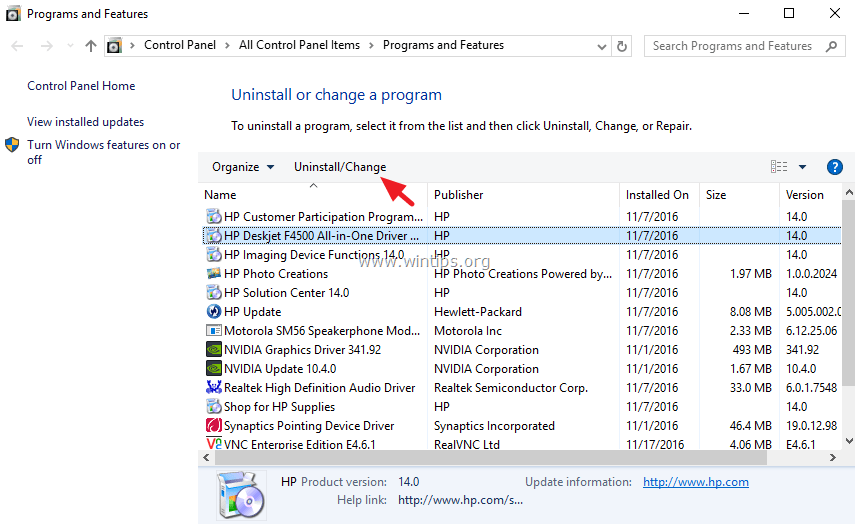Select Motorola SM56 Speakerphone Modem icon
This screenshot has width=855, height=524.
coord(214,330)
